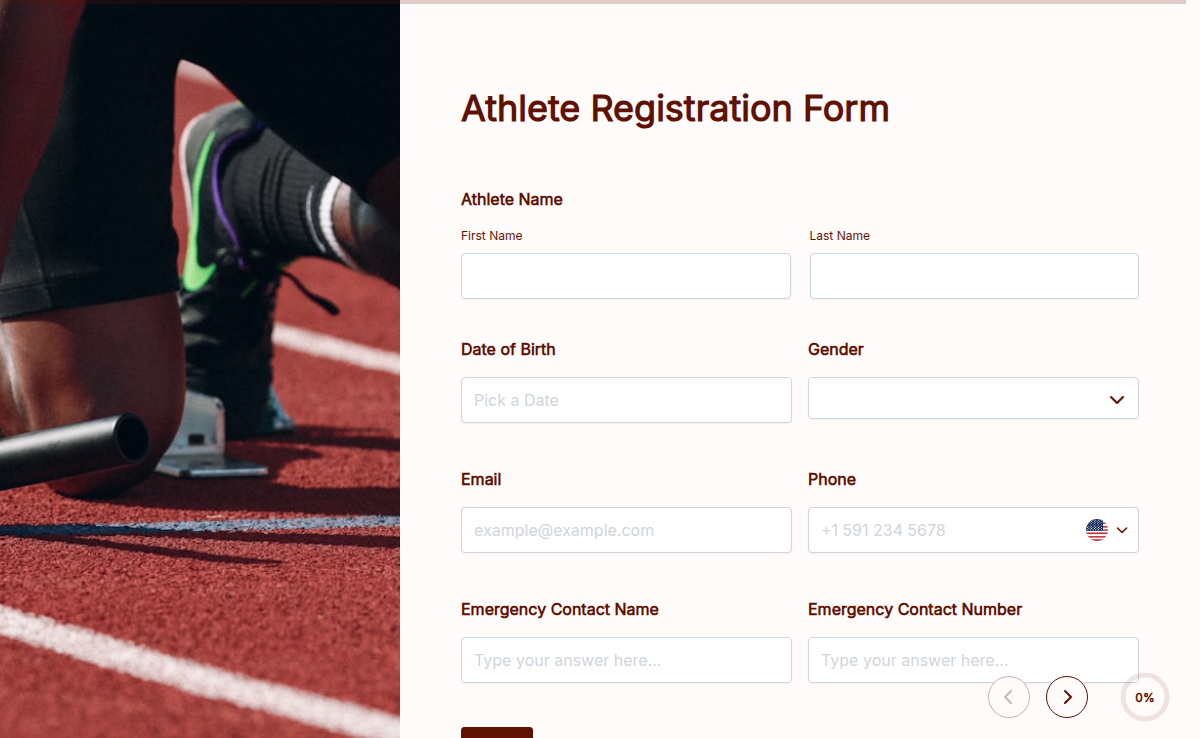Click the Pick a Date placeholder text
Screen dimensions: 1200x738
click(x=515, y=400)
